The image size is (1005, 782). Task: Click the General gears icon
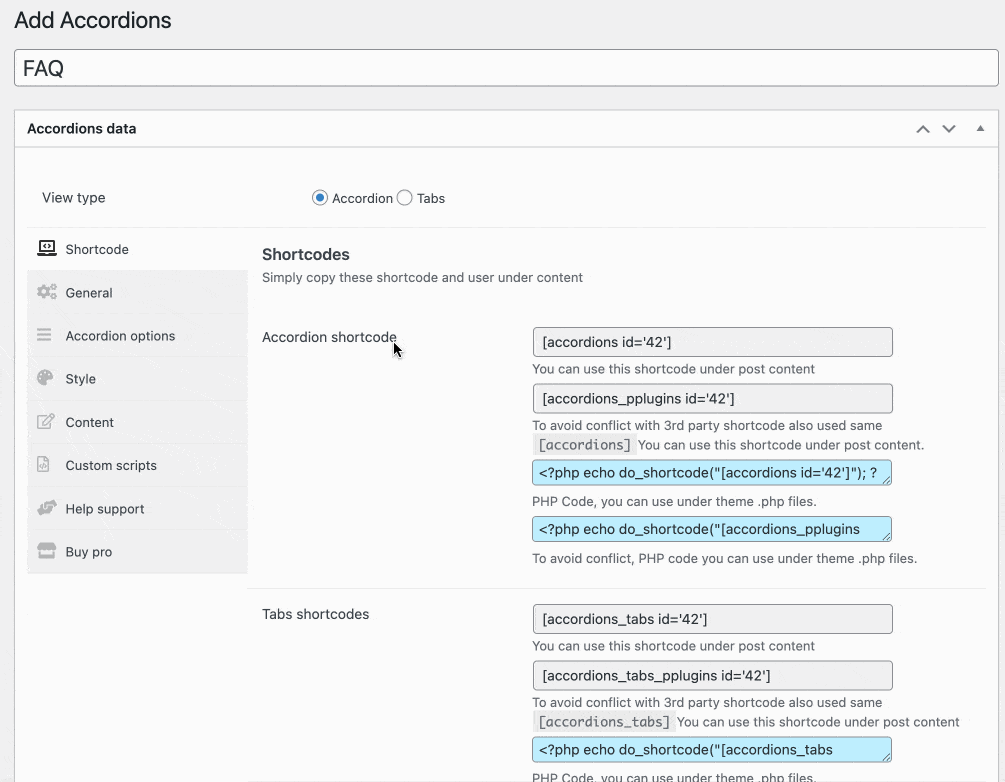[45, 292]
